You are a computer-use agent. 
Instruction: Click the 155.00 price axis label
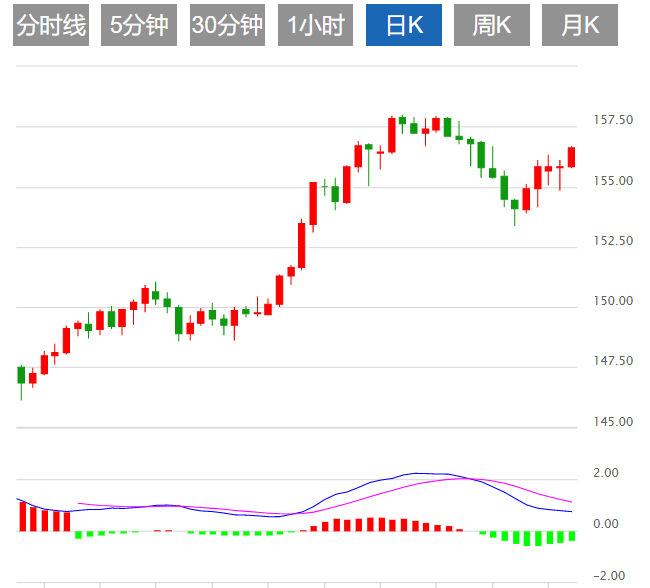(613, 181)
